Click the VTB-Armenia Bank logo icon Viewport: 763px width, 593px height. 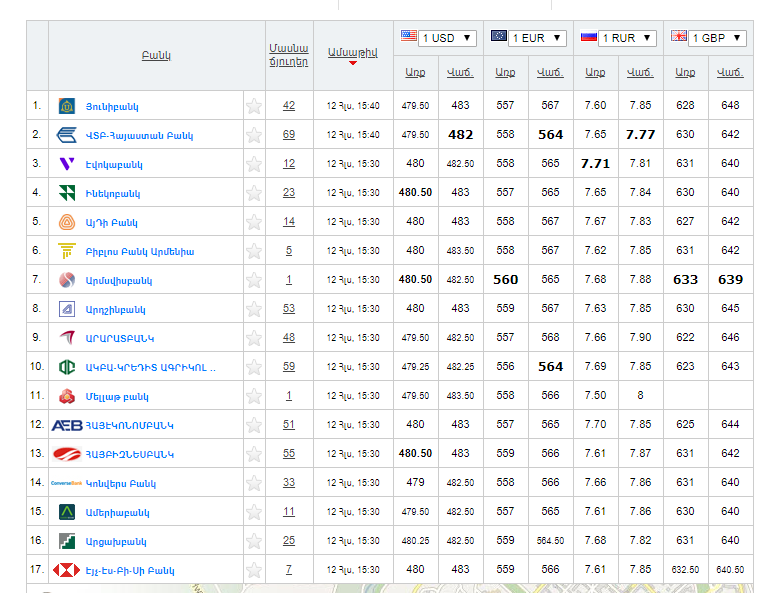coord(67,135)
